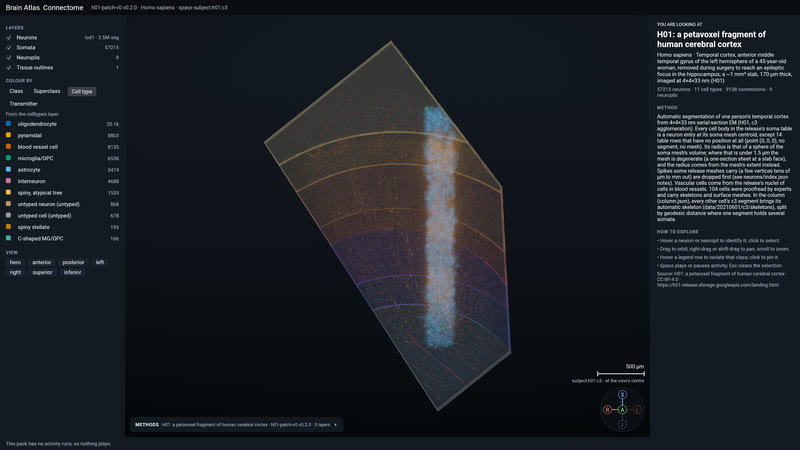Viewport: 800px width, 450px height.
Task: Toggle the Somata layer checkbox
Action: click(9, 47)
